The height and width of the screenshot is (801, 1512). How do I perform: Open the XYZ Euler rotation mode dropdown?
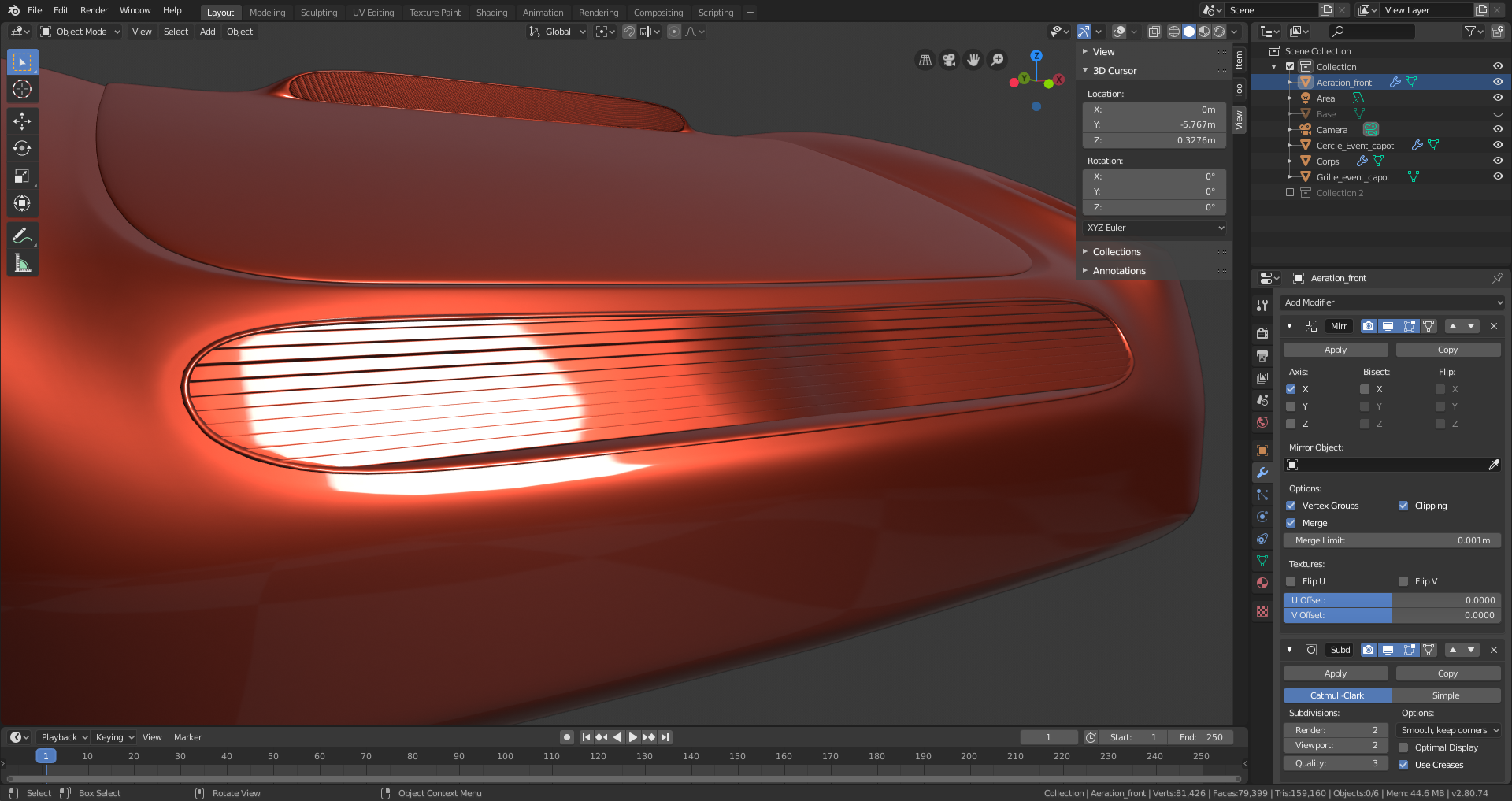click(1154, 228)
